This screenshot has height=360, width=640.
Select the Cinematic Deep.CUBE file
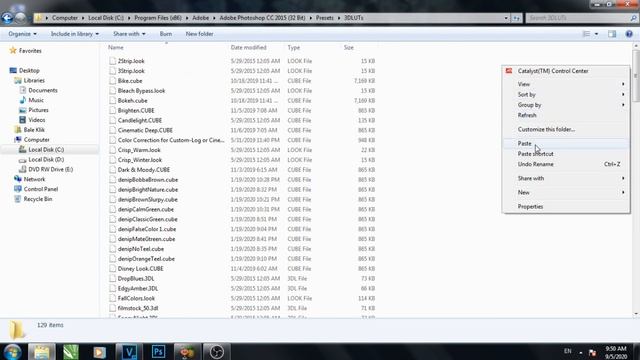tap(145, 130)
